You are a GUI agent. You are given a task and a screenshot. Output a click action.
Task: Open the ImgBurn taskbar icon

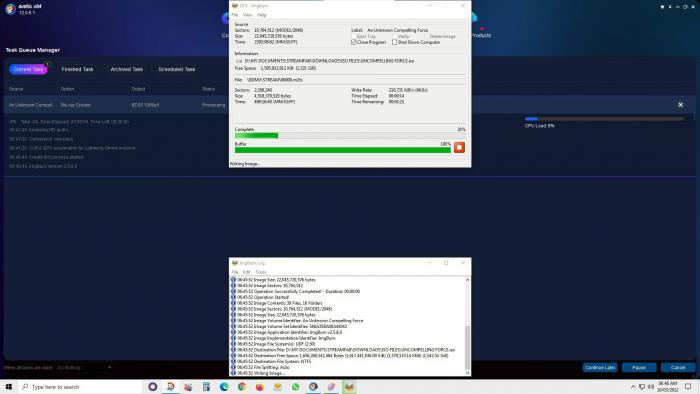(349, 386)
